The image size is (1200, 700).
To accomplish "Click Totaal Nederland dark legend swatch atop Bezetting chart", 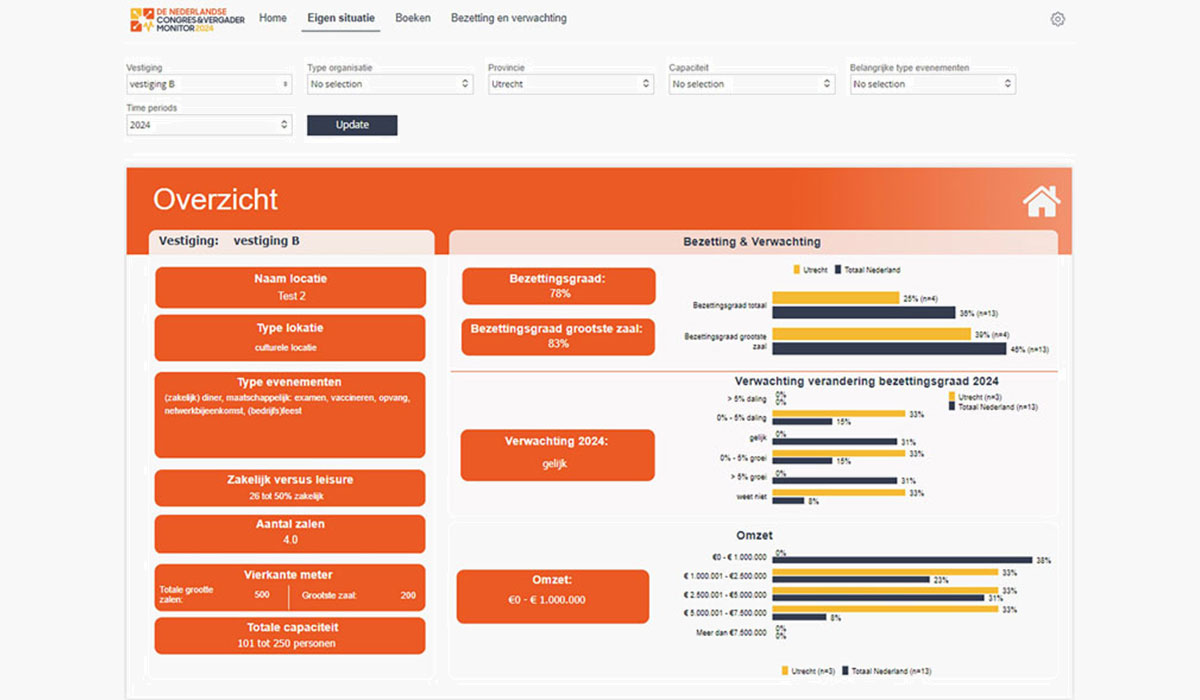I will pyautogui.click(x=838, y=270).
